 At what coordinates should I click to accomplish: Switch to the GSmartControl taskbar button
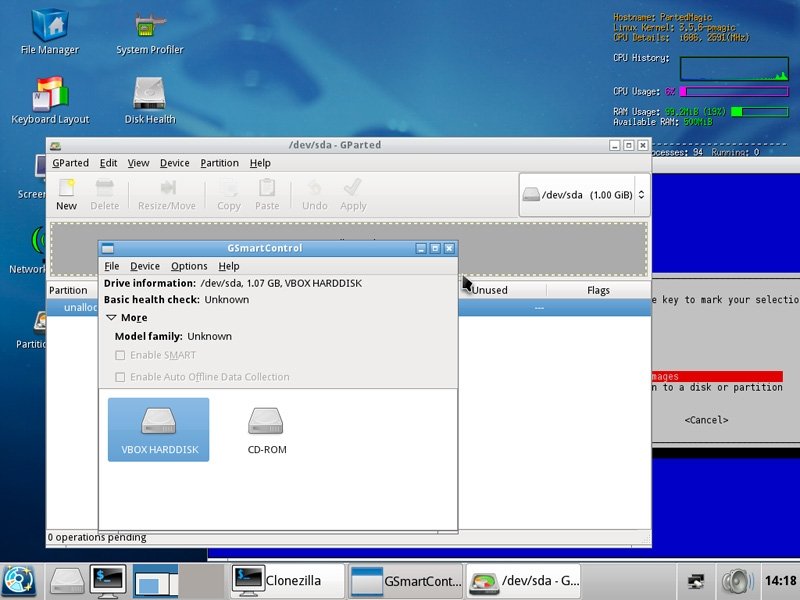tap(406, 581)
